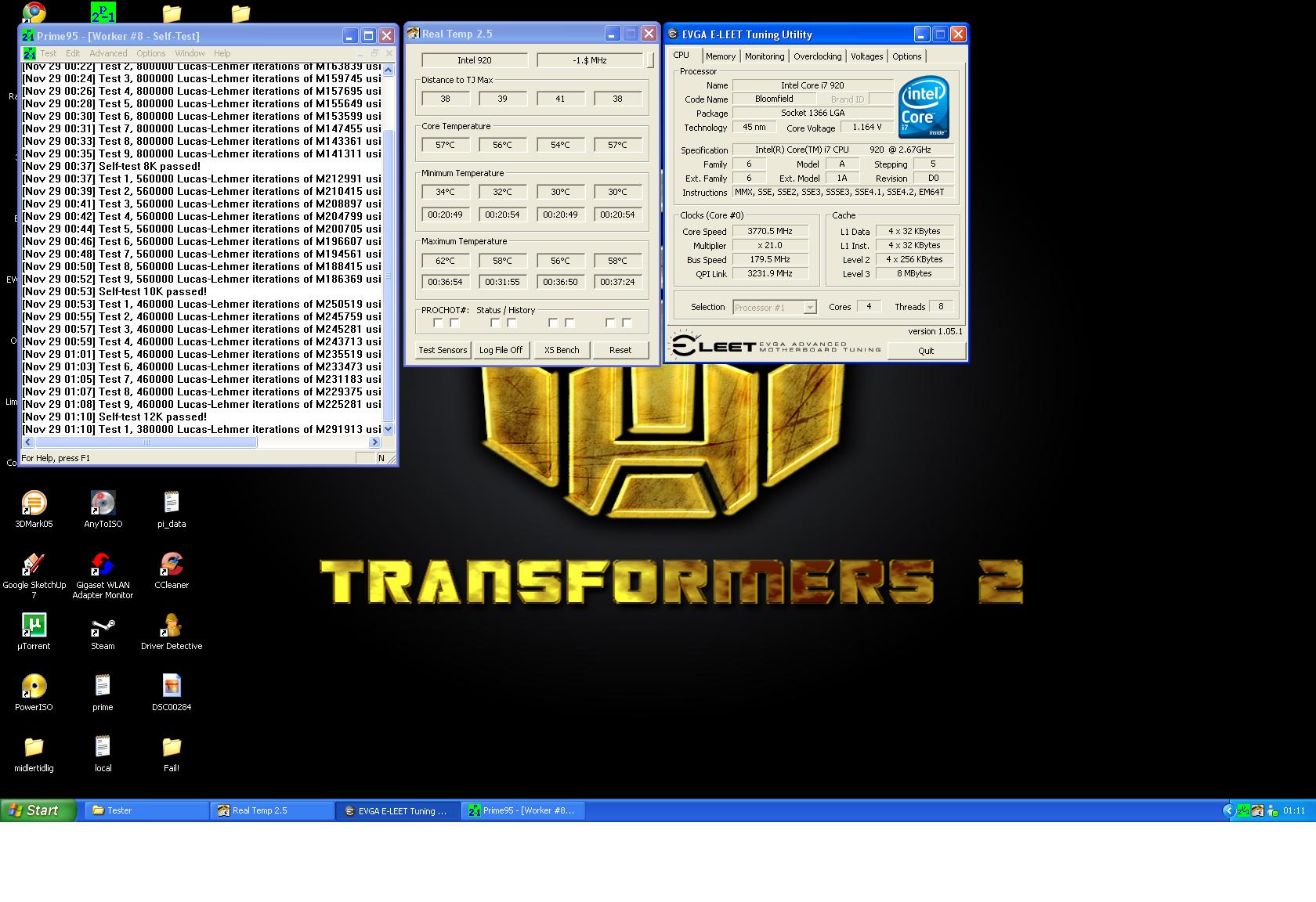Open the Window menu in Prime95
Image resolution: width=1316 pixels, height=902 pixels.
coord(190,53)
